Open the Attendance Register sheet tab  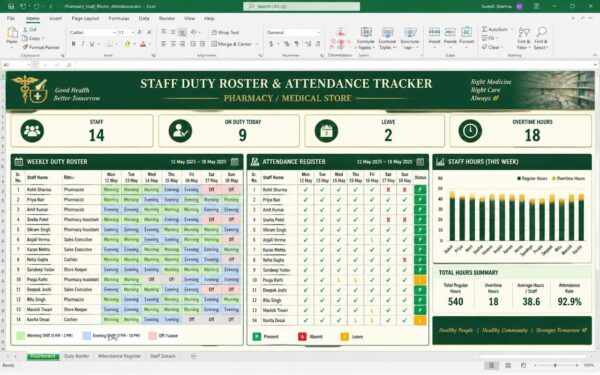pos(119,356)
